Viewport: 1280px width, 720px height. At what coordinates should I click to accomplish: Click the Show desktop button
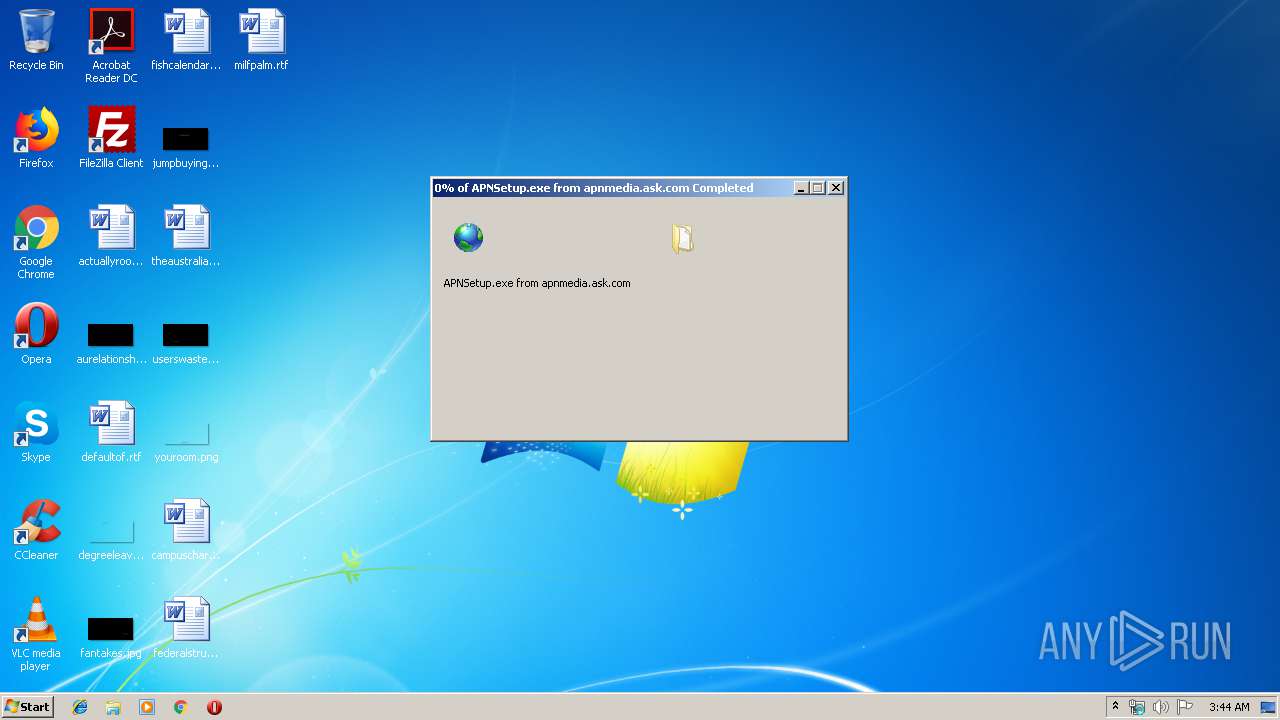1268,707
